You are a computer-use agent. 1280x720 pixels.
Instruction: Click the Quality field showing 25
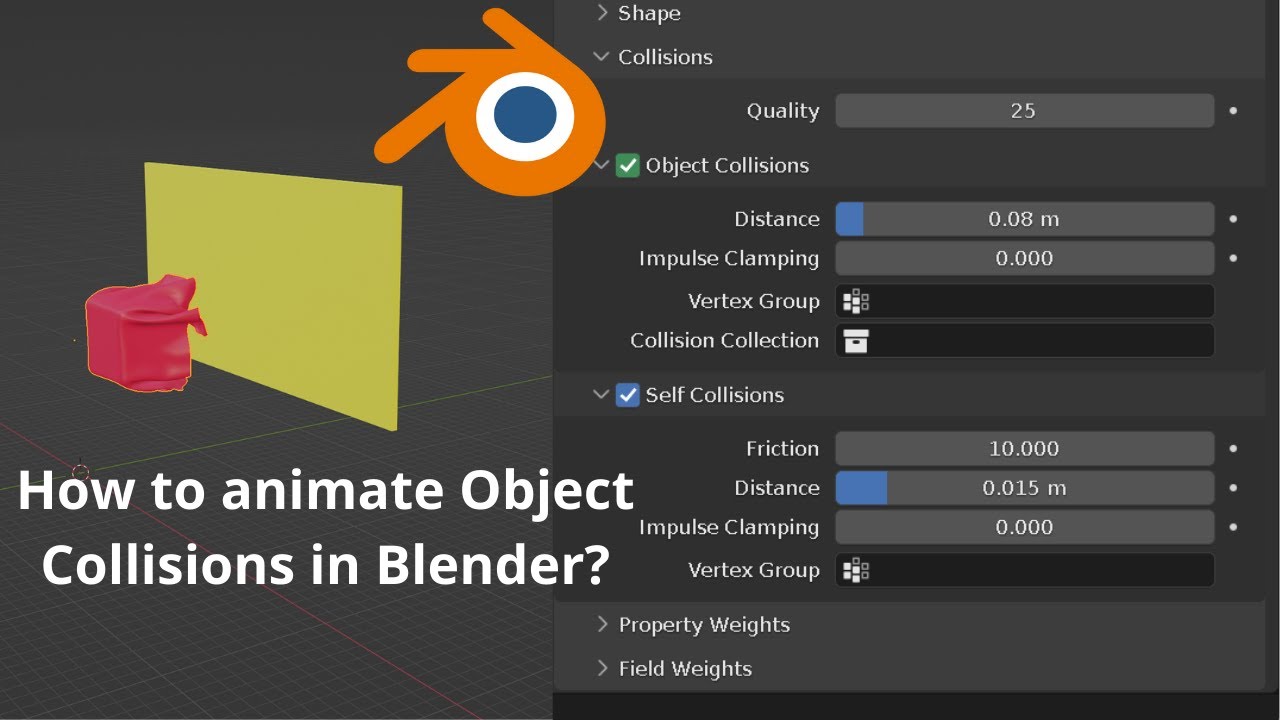(1024, 111)
